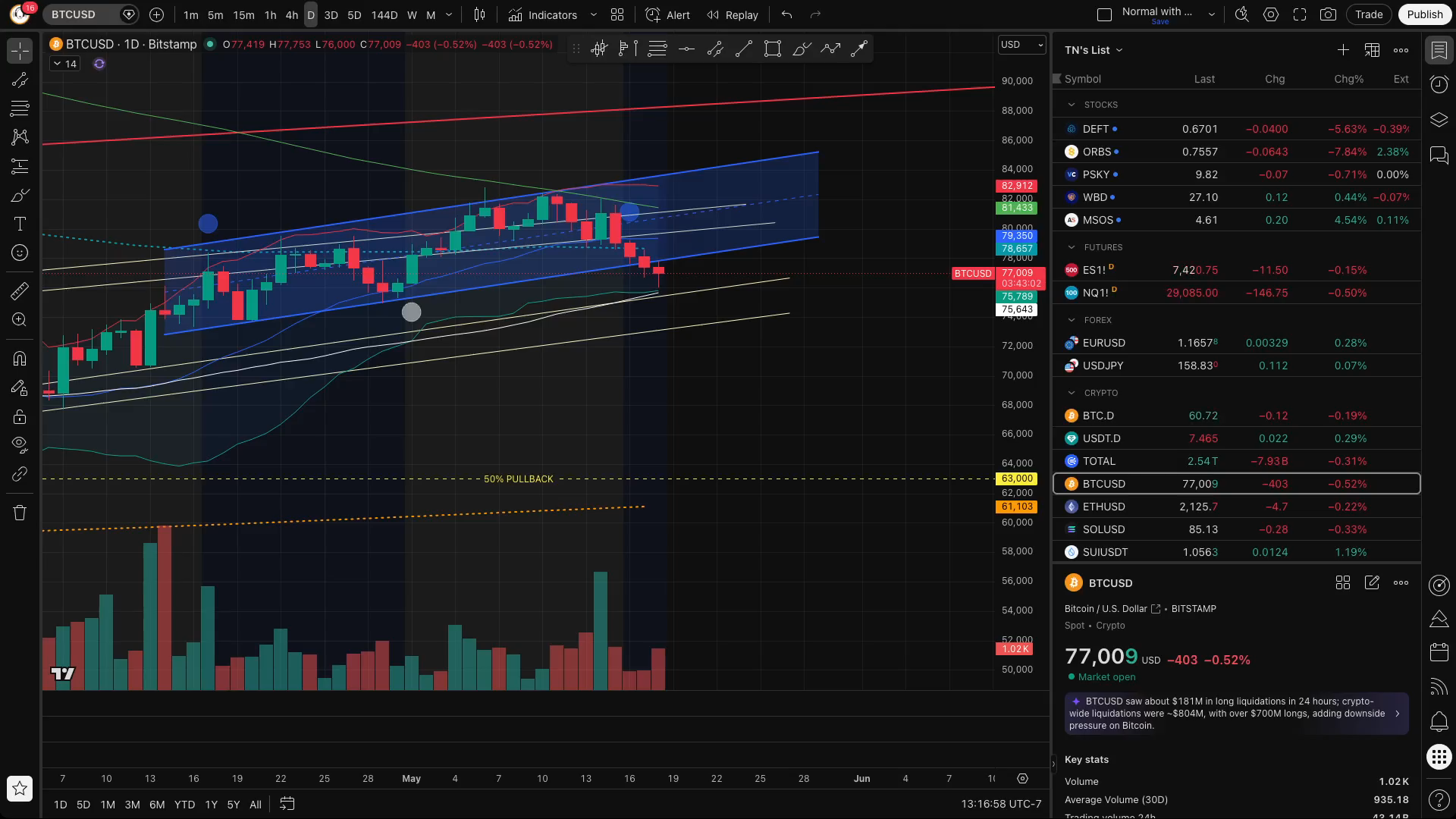The width and height of the screenshot is (1456, 819).
Task: Open the Fibonacci and Gann tools
Action: [x=20, y=108]
